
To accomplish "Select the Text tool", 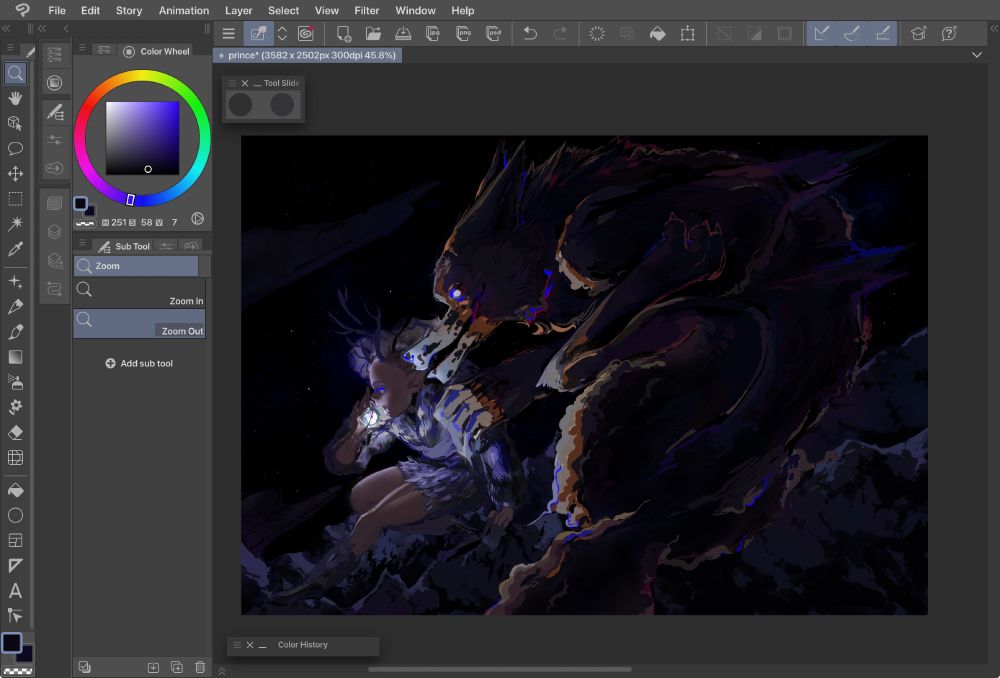I will click(x=15, y=591).
